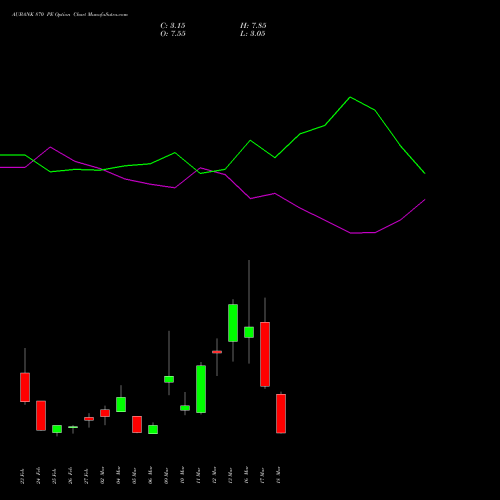
Task: Select the close value C: 3.15
Action: 173,26
